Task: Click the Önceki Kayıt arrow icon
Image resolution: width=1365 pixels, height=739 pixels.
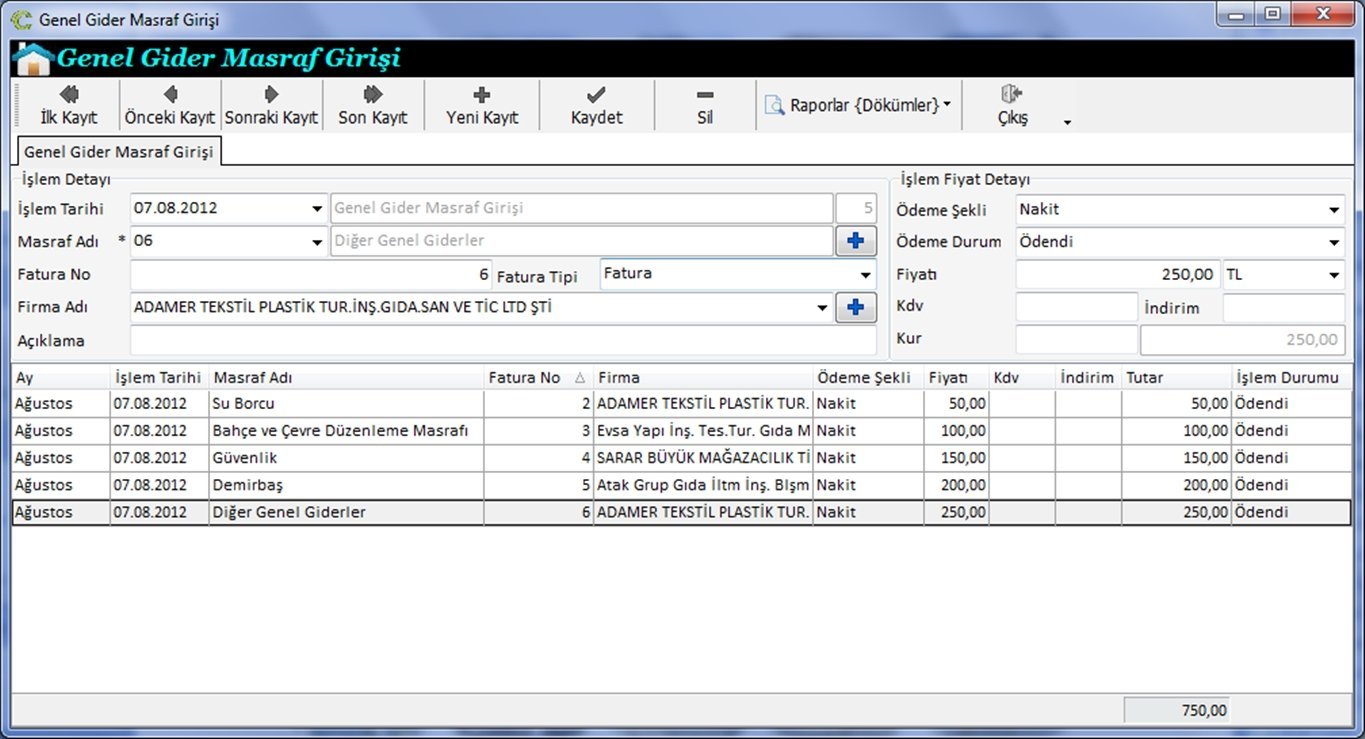Action: tap(170, 94)
